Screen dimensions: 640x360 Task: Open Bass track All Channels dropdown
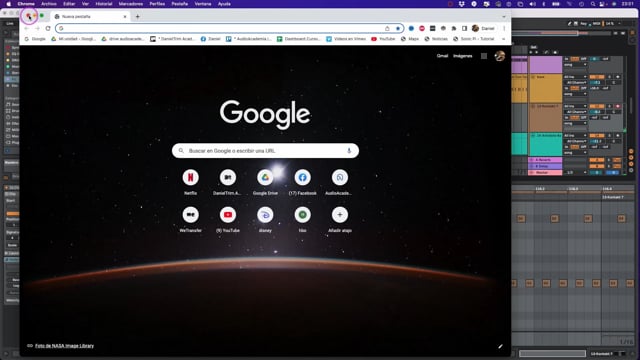(575, 82)
